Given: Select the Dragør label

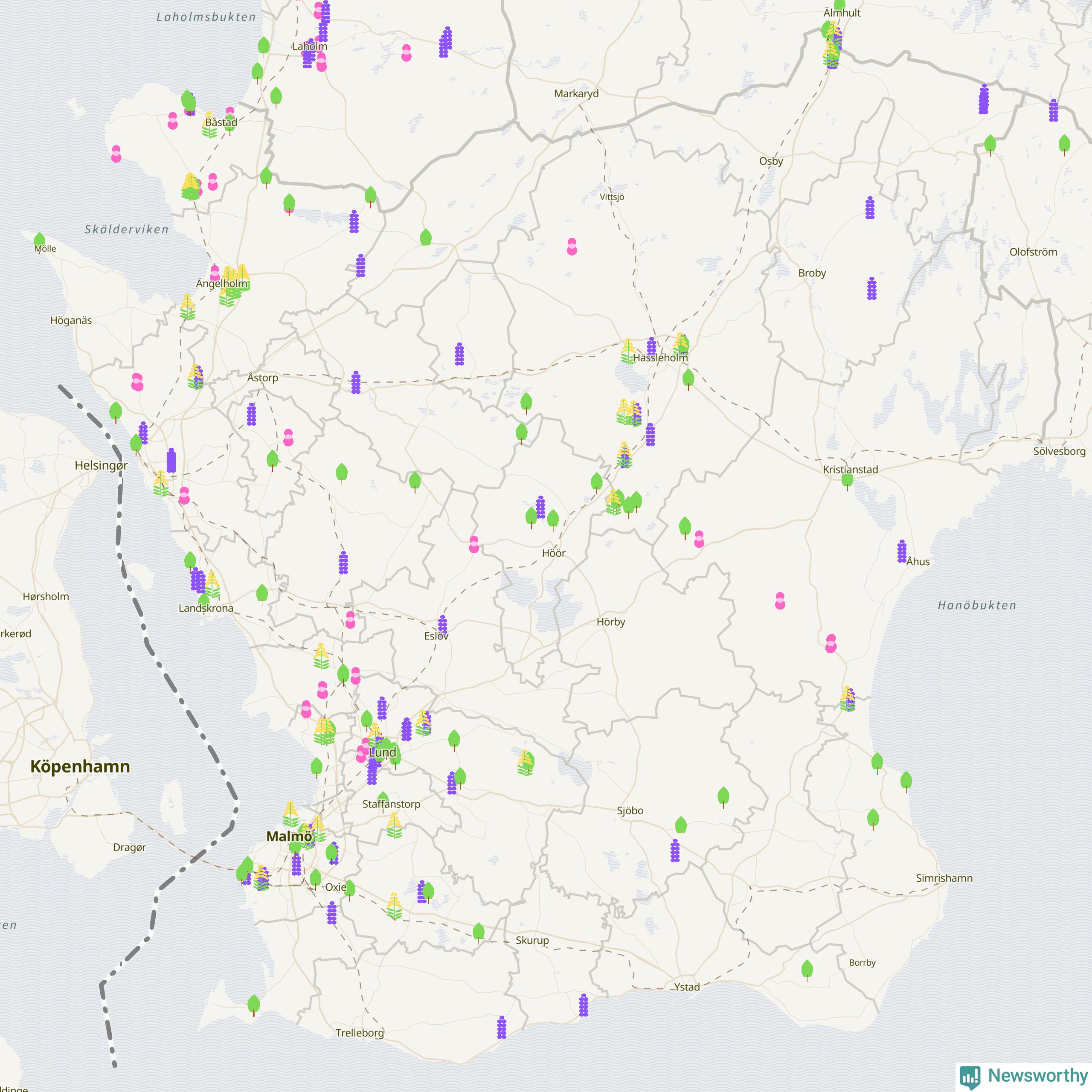Looking at the screenshot, I should 129,847.
